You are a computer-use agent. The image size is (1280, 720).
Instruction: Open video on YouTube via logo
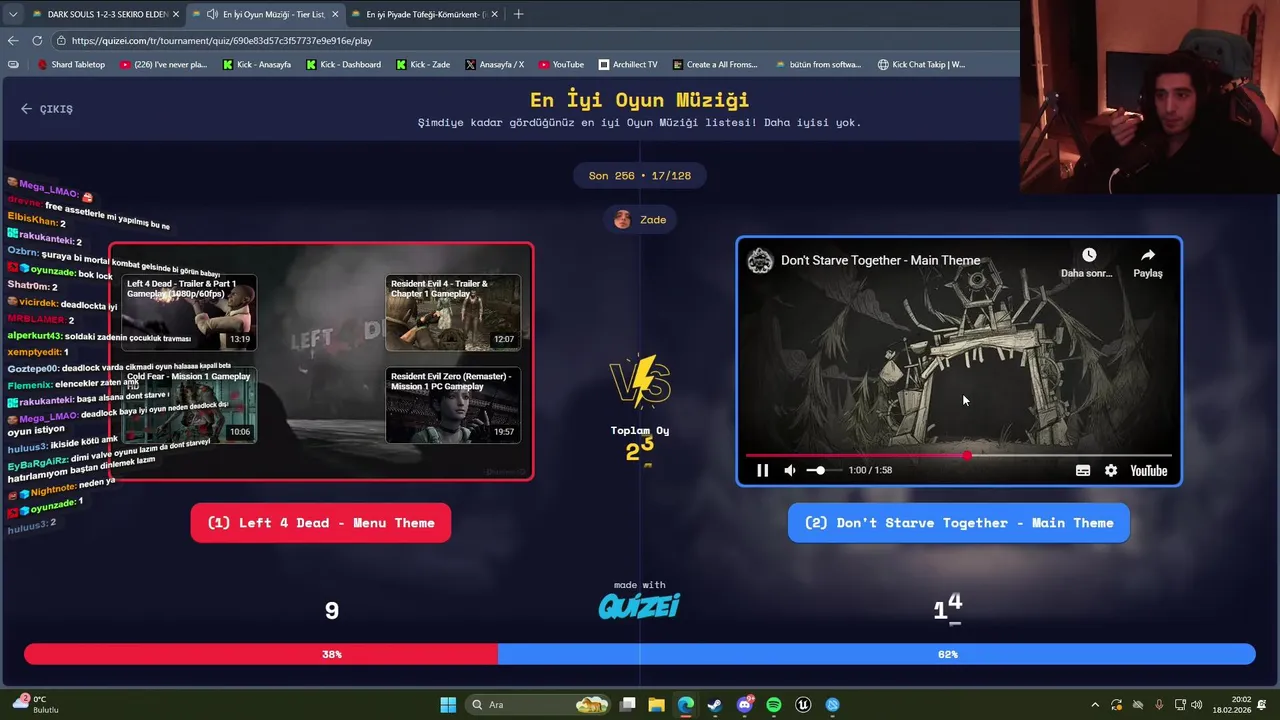[1148, 470]
